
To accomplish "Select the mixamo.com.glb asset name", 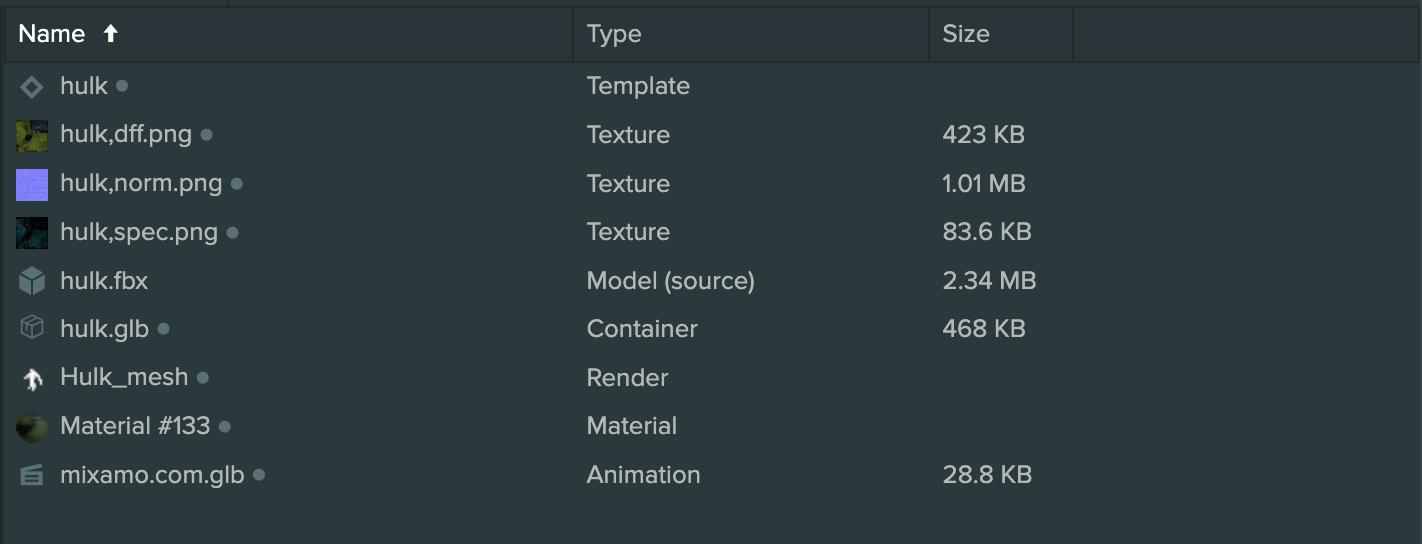I will (152, 475).
